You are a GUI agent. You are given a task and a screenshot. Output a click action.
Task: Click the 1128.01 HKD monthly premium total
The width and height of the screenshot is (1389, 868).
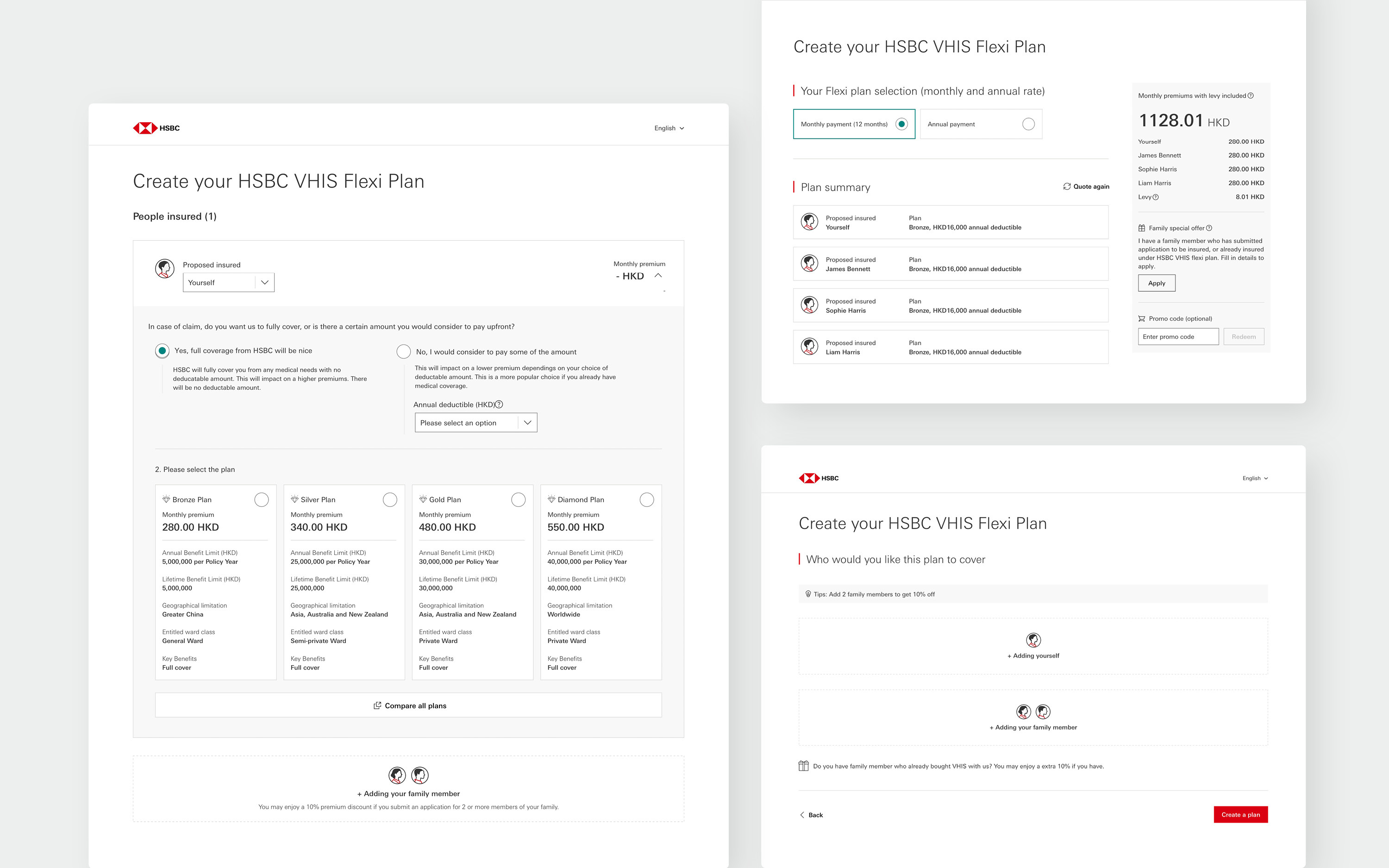[1184, 120]
